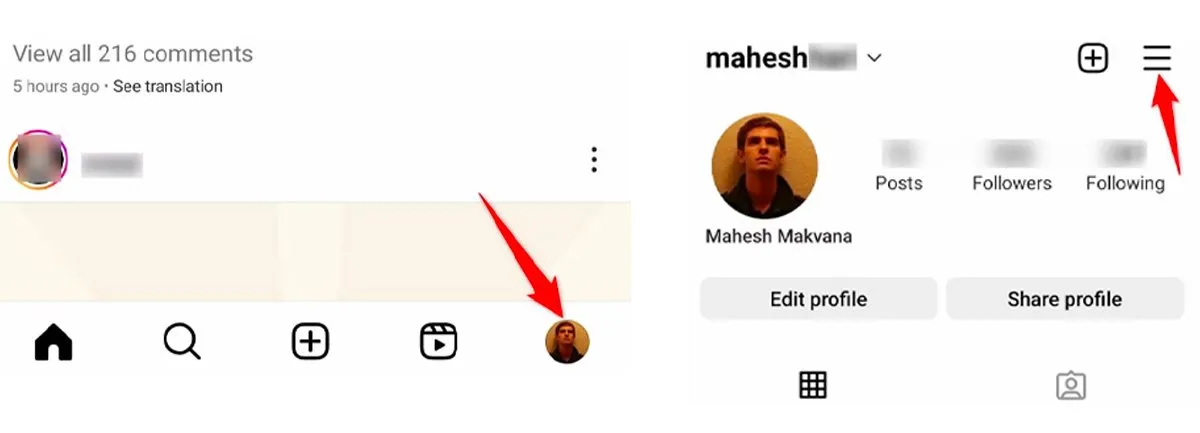
Task: Open the Reels icon
Action: pos(438,343)
